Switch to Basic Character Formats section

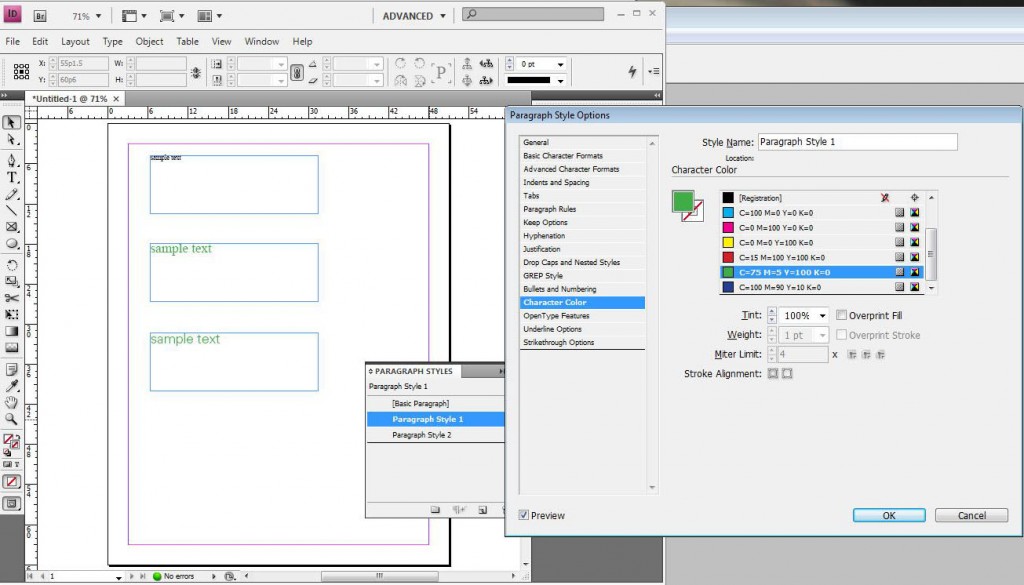pos(563,155)
